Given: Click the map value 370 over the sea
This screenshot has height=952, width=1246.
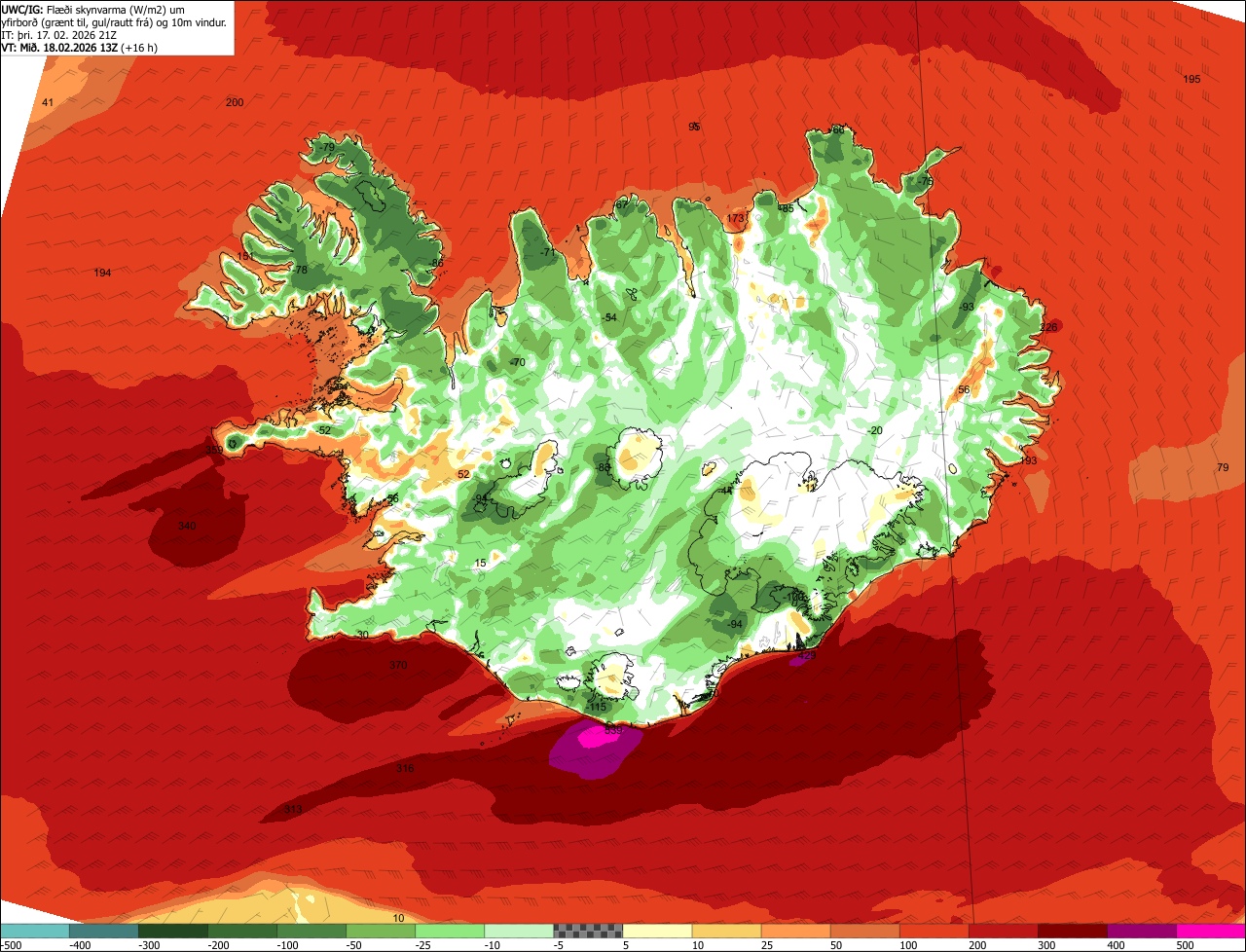Looking at the screenshot, I should (x=398, y=665).
